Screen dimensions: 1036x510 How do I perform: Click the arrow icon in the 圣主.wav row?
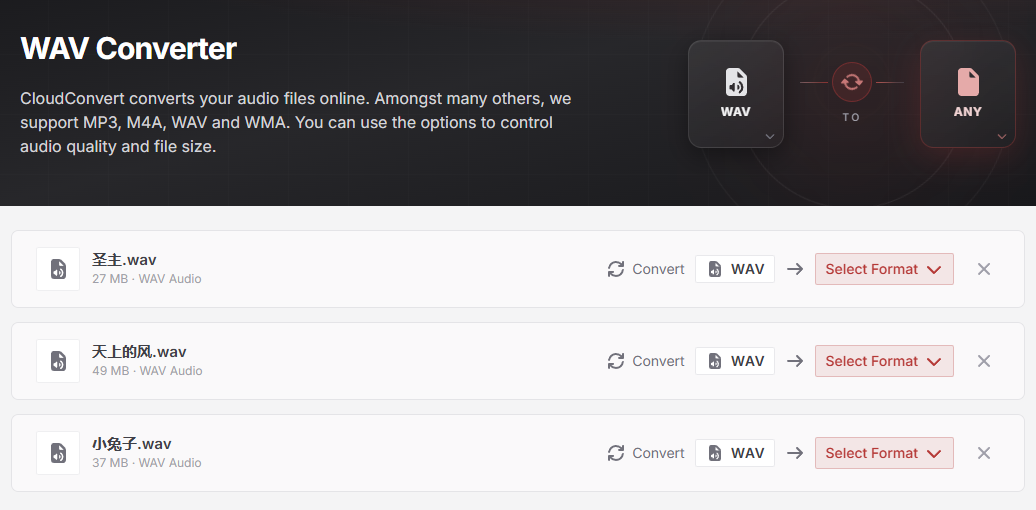pos(795,269)
